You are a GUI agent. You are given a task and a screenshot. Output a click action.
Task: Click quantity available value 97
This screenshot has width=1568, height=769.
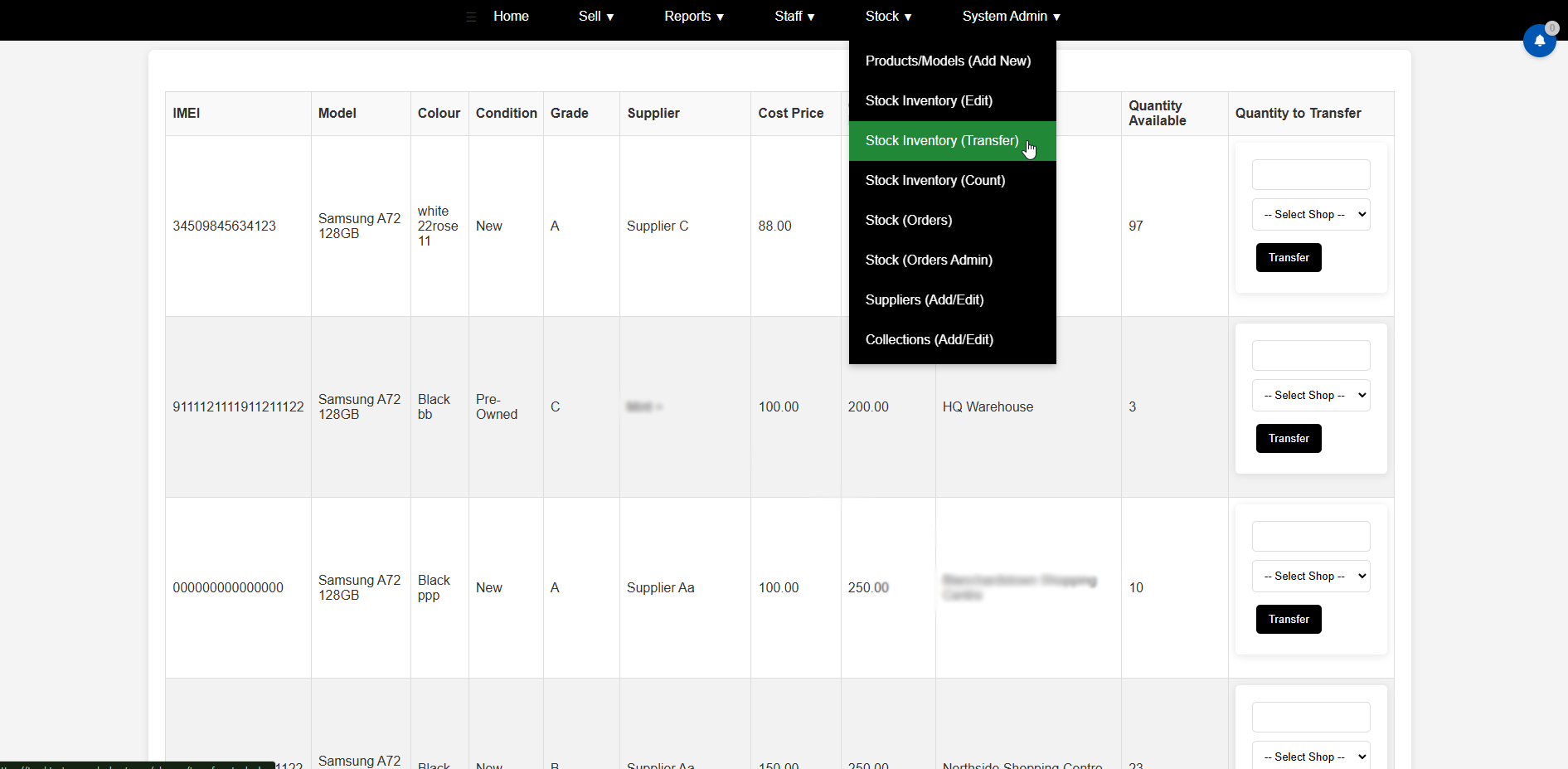(1136, 226)
